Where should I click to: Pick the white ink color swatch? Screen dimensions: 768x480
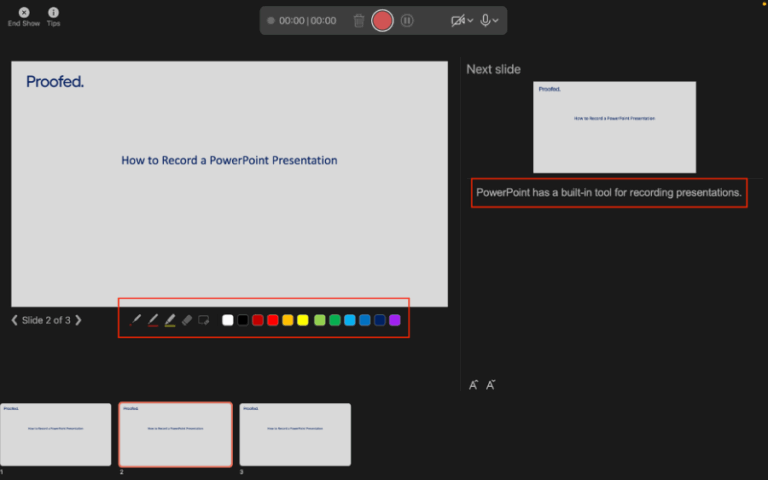[228, 320]
